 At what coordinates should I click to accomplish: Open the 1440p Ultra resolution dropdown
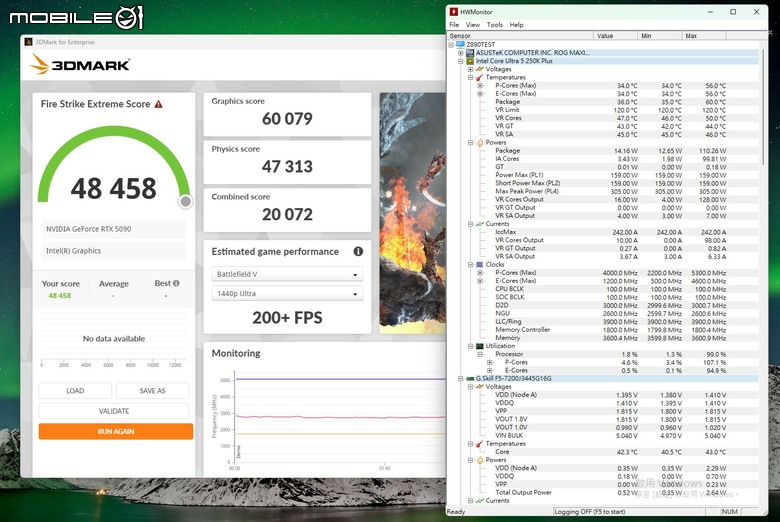click(288, 294)
